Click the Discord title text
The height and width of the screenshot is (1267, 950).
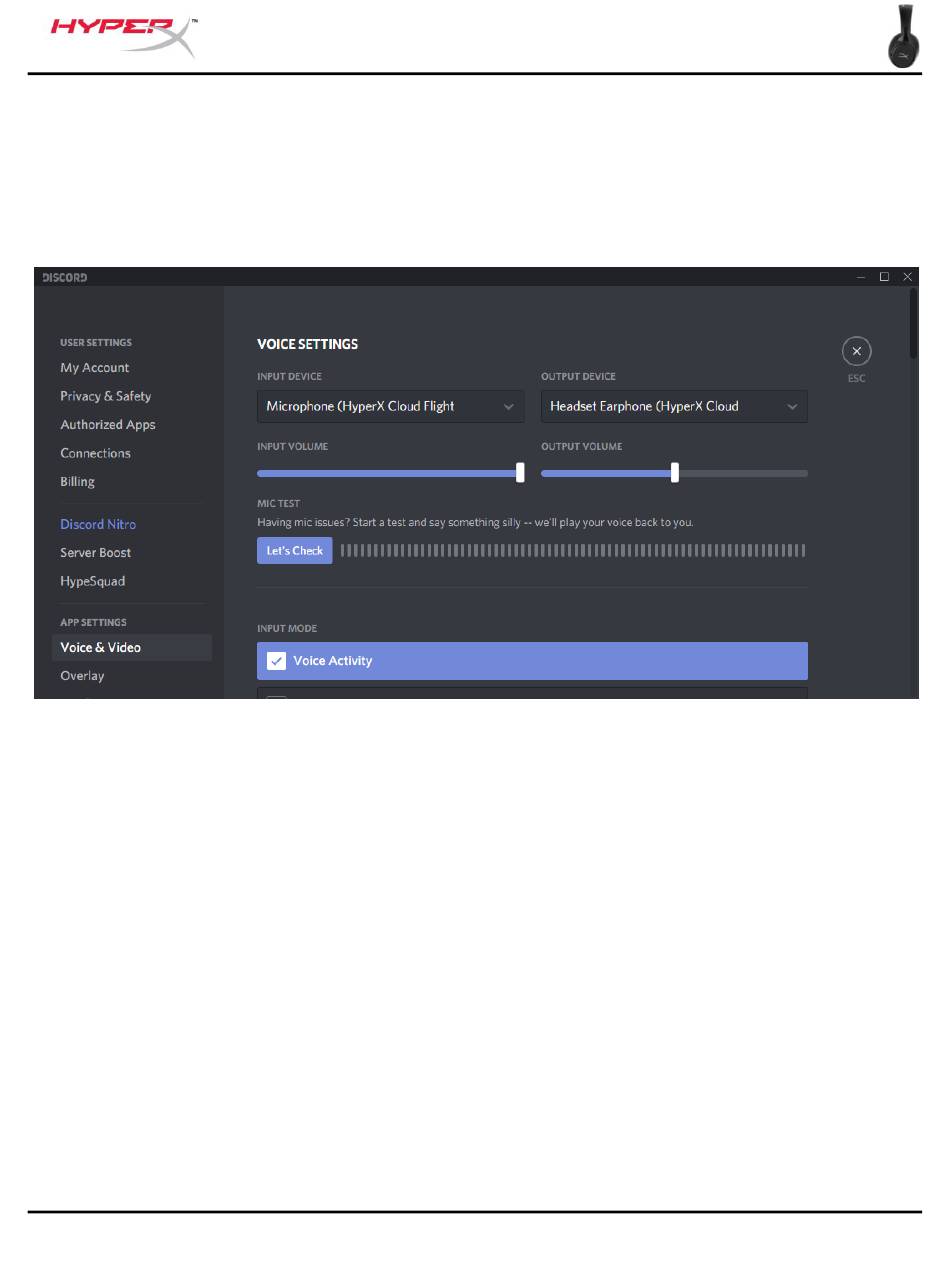pos(65,277)
